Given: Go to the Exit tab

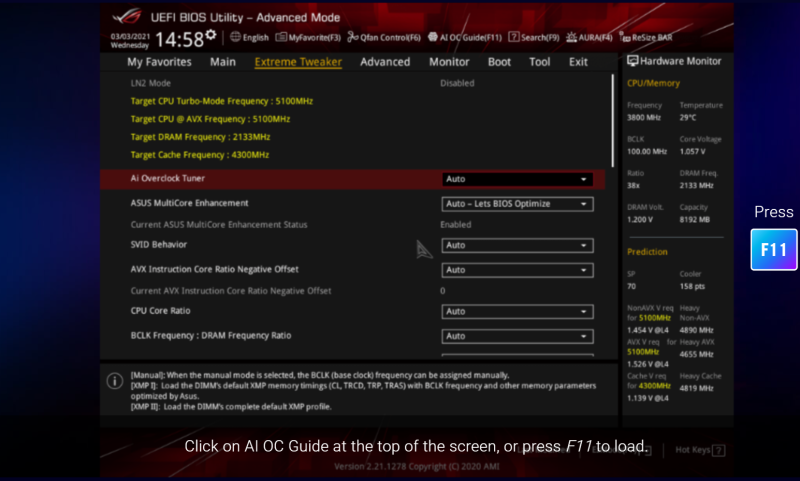Looking at the screenshot, I should pyautogui.click(x=578, y=62).
